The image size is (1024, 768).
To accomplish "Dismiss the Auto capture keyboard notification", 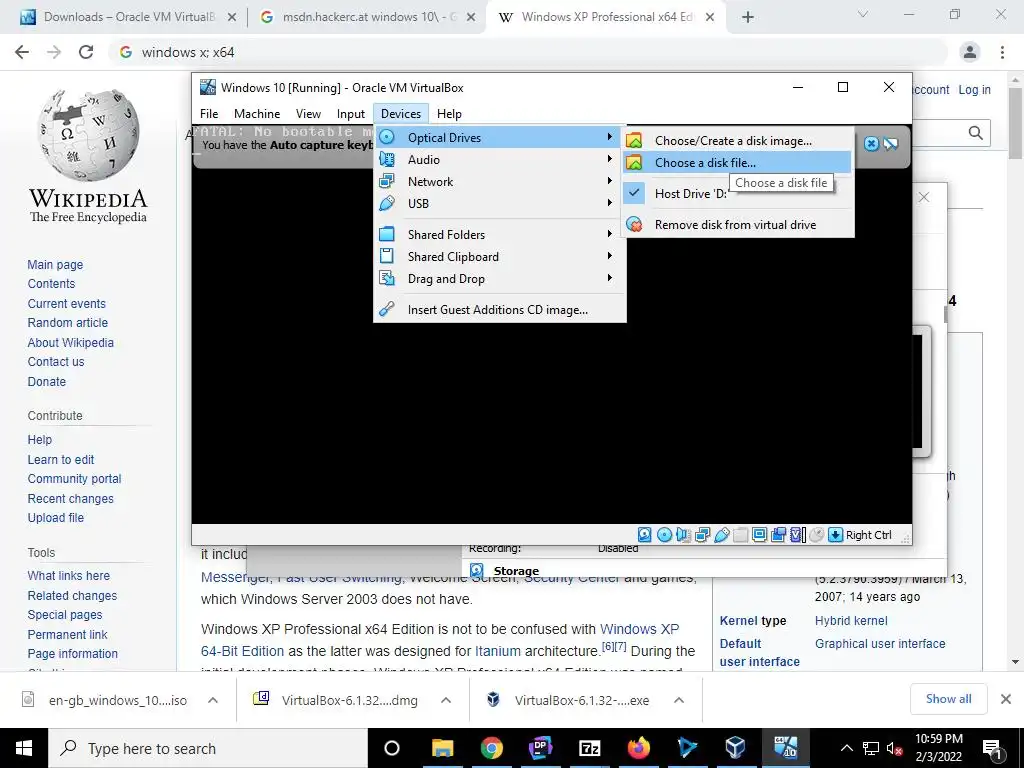I will (x=871, y=144).
